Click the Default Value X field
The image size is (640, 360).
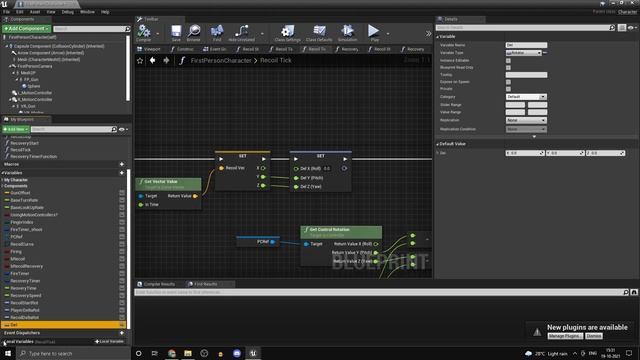click(525, 153)
